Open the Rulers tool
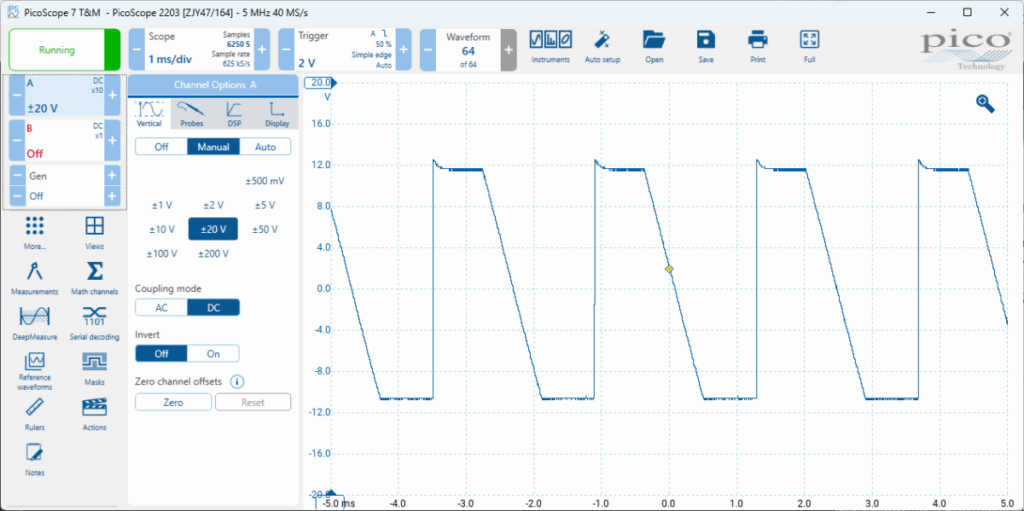Image resolution: width=1024 pixels, height=511 pixels. [35, 411]
